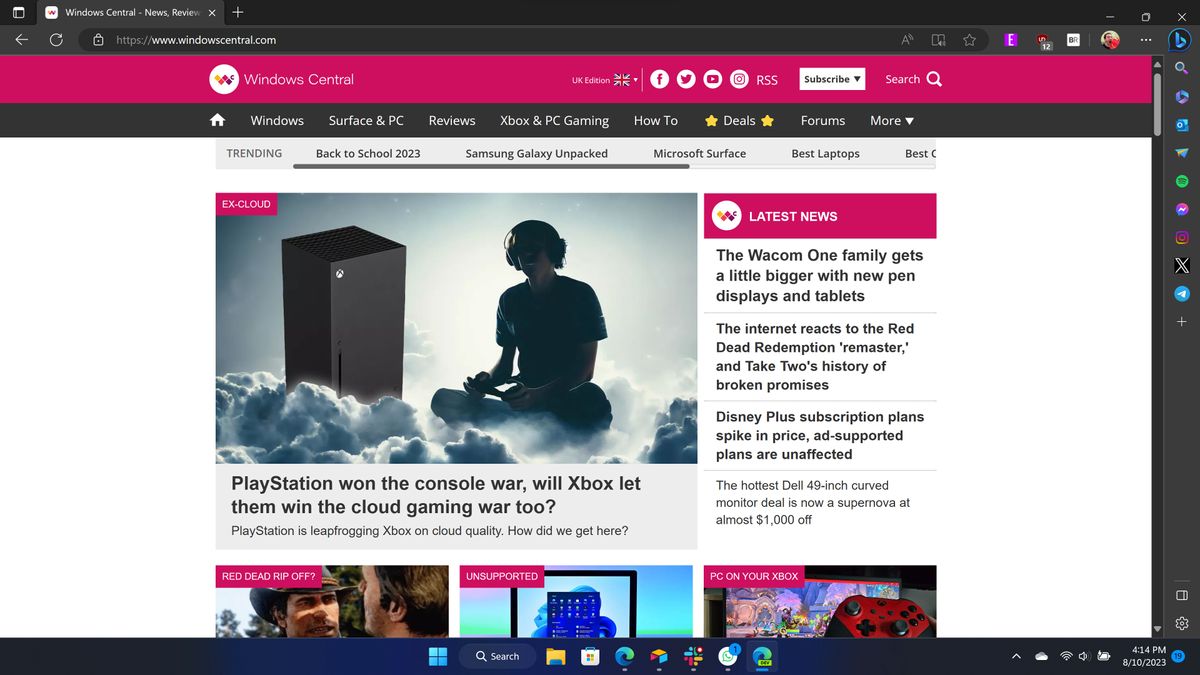Open Samsung Galaxy Unpacked trending link
This screenshot has height=675, width=1200.
pyautogui.click(x=536, y=153)
